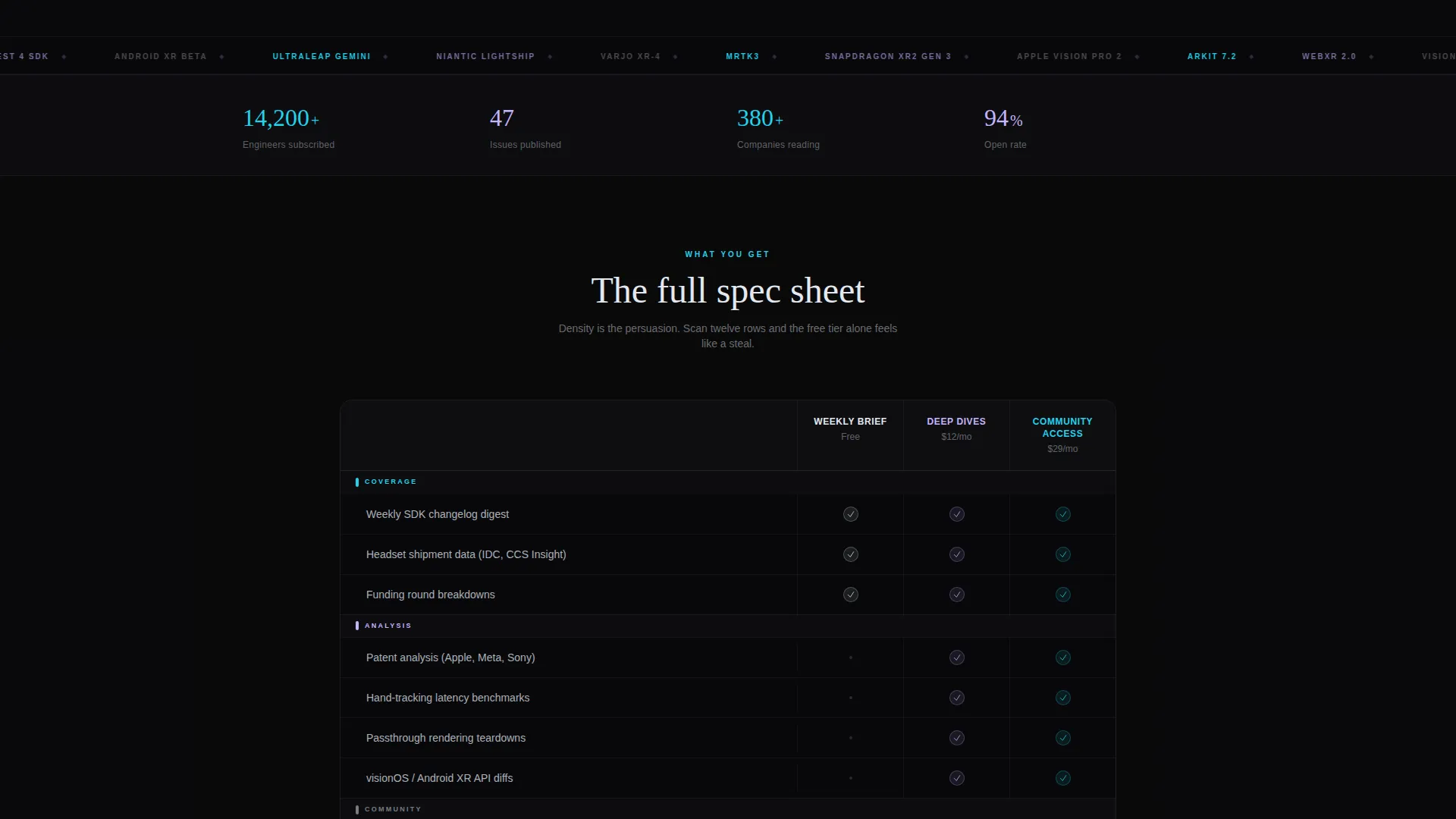1456x819 pixels.
Task: Click Community Access checkmark for Funding round breakdowns
Action: [x=1062, y=595]
